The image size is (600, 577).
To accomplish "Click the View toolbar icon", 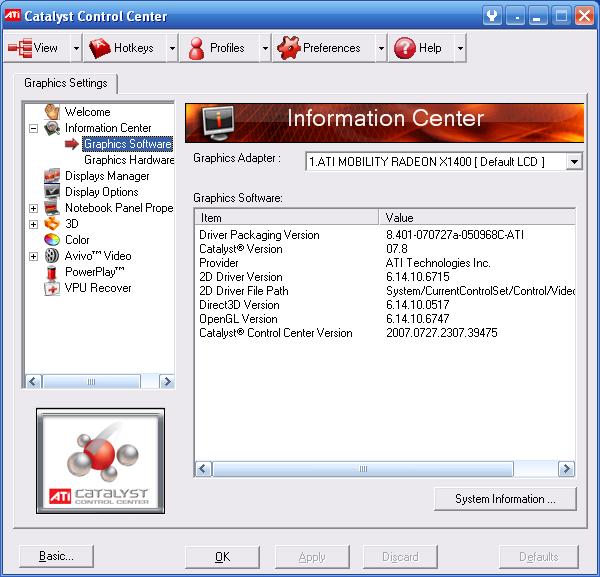I will pos(20,48).
